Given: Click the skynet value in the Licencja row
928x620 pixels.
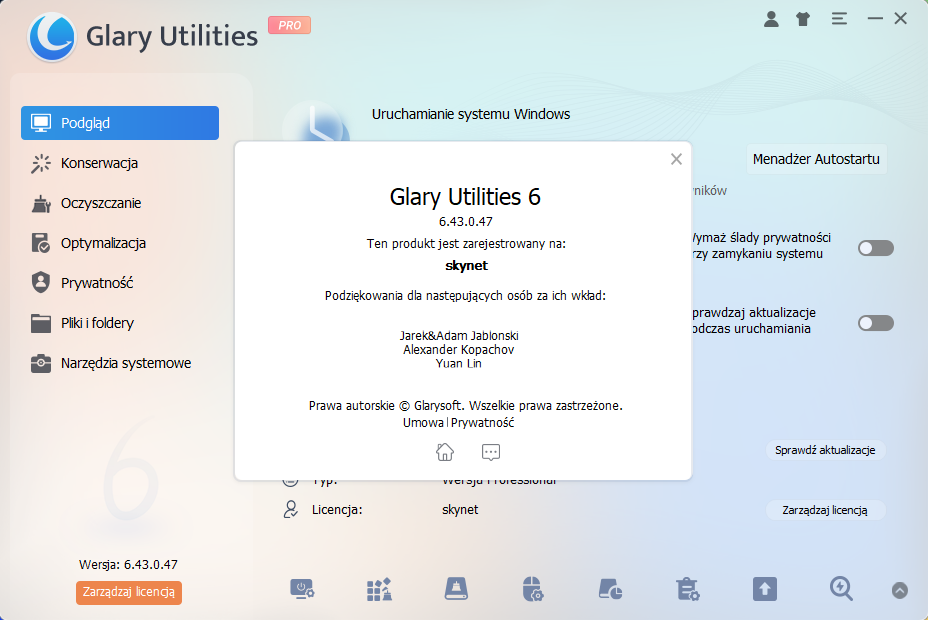Looking at the screenshot, I should [460, 509].
